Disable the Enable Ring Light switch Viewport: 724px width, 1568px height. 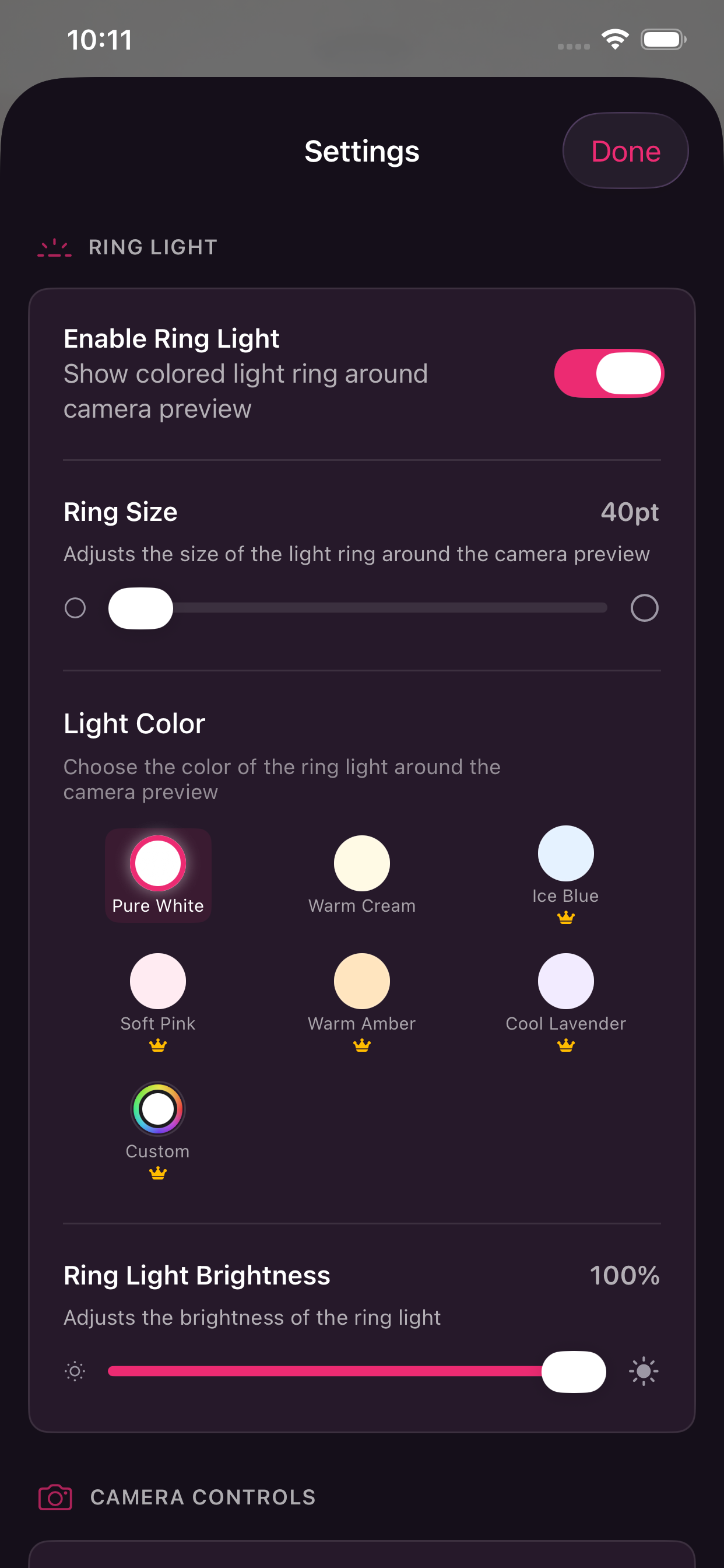[609, 373]
